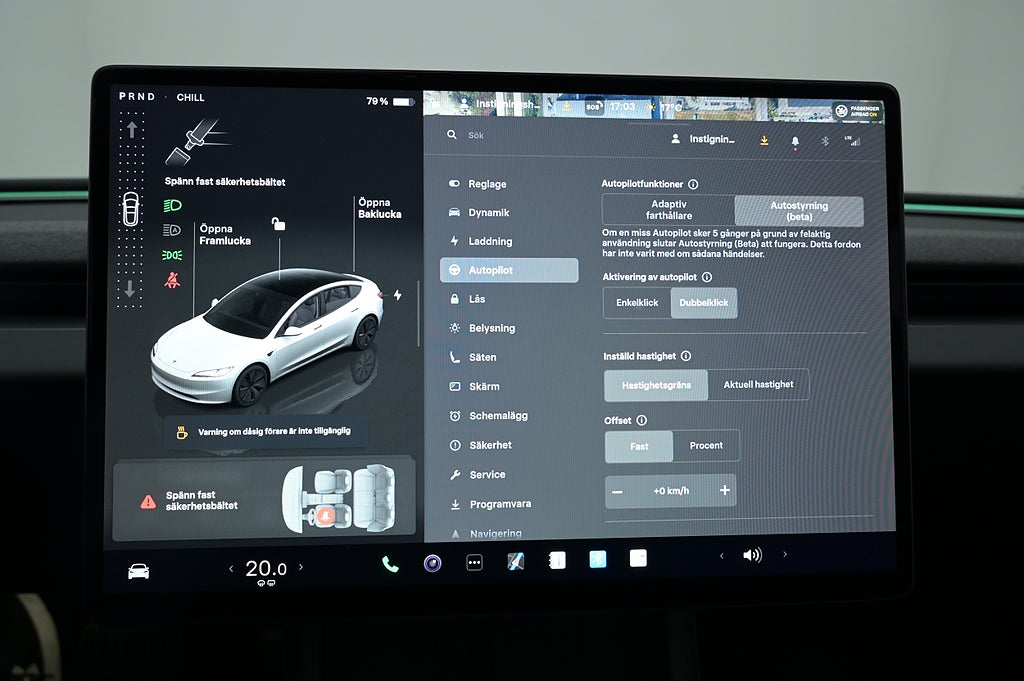
Task: Go to the Belysning settings section
Action: 492,328
